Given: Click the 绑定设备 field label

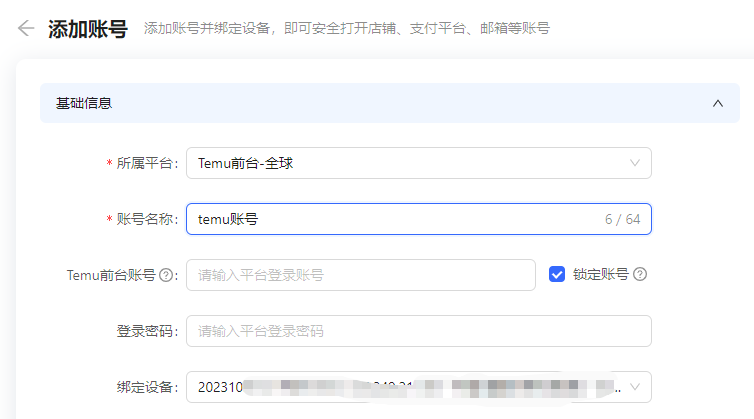Looking at the screenshot, I should click(x=145, y=386).
